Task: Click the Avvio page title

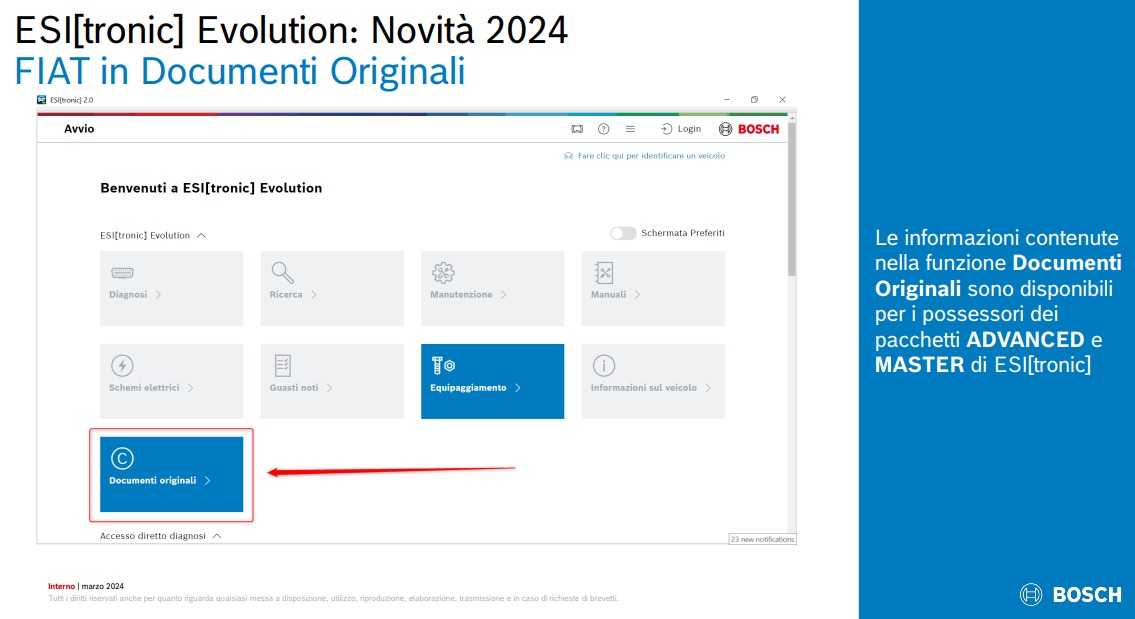Action: [79, 129]
